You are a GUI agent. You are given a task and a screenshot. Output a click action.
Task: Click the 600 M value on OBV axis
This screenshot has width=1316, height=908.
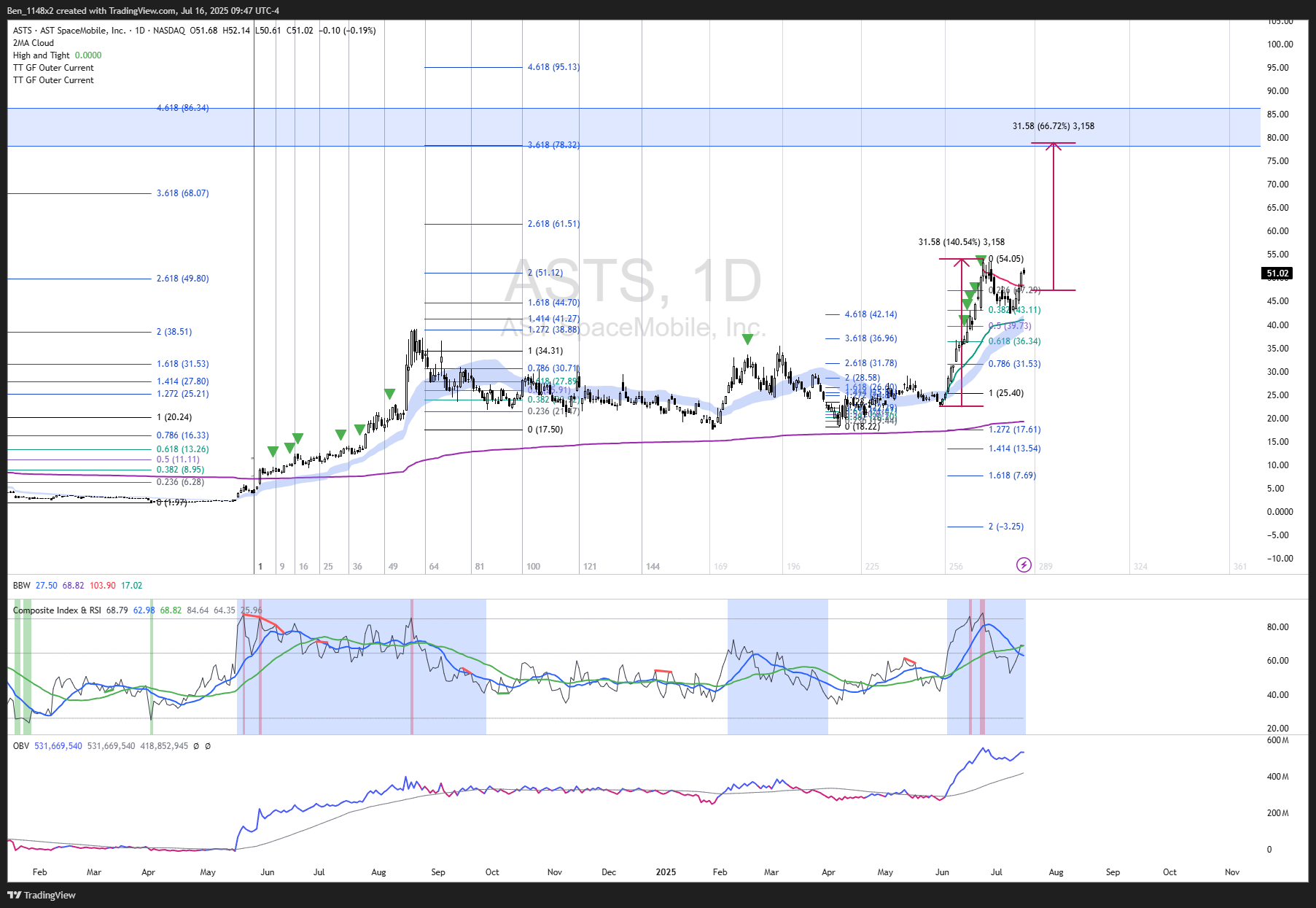(x=1277, y=740)
